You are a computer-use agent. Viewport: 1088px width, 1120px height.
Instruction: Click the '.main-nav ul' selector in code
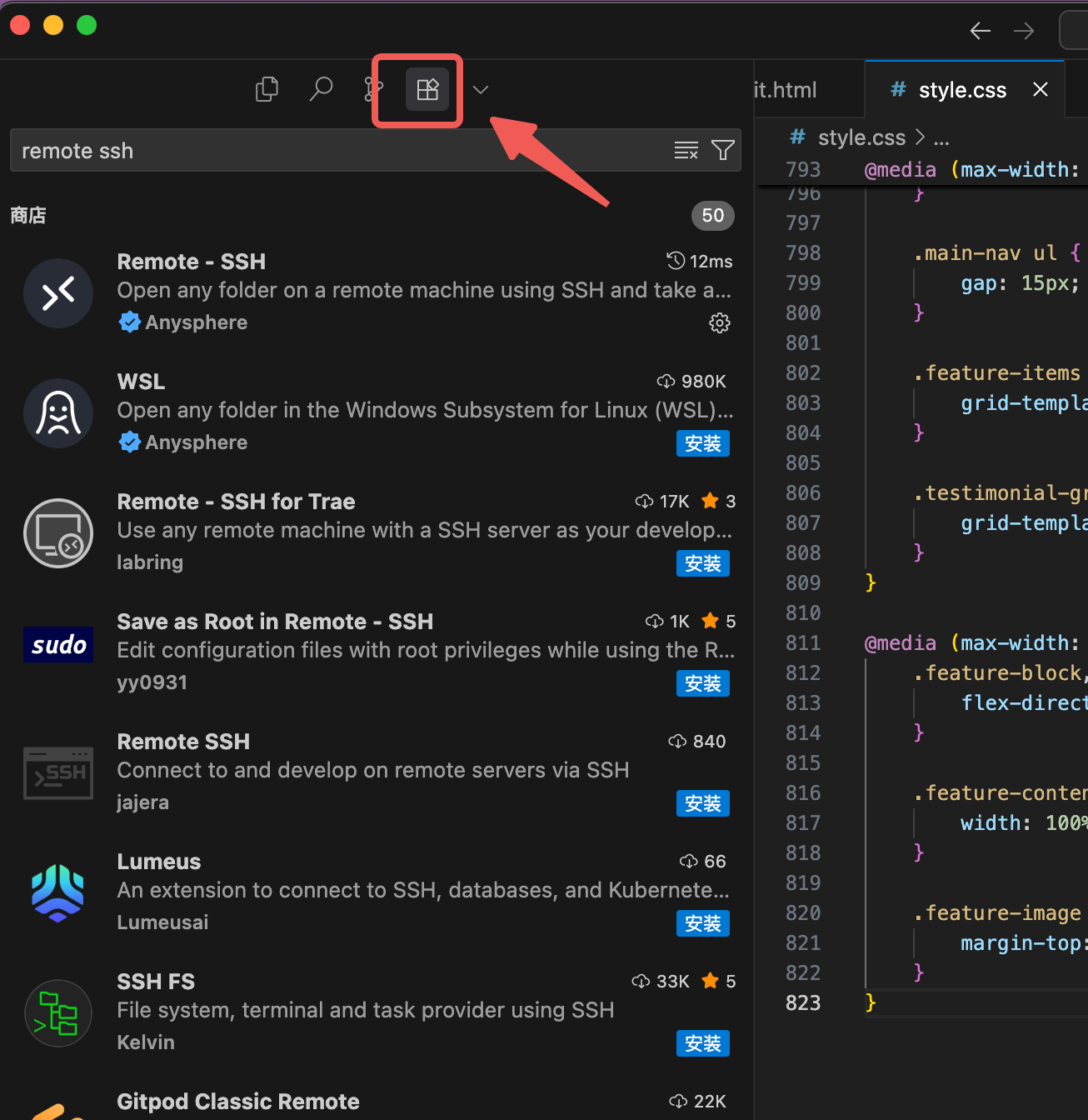[x=985, y=252]
